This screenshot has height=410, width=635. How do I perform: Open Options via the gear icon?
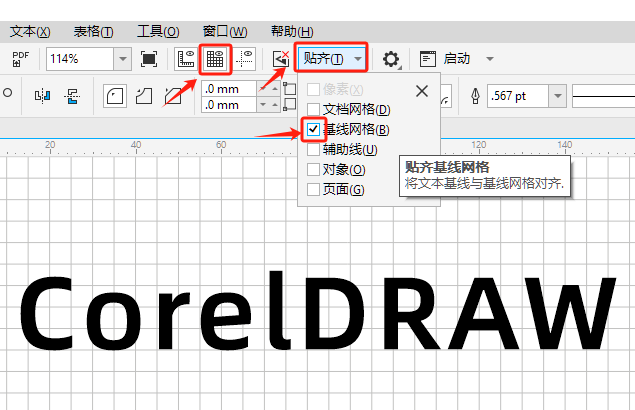(391, 59)
